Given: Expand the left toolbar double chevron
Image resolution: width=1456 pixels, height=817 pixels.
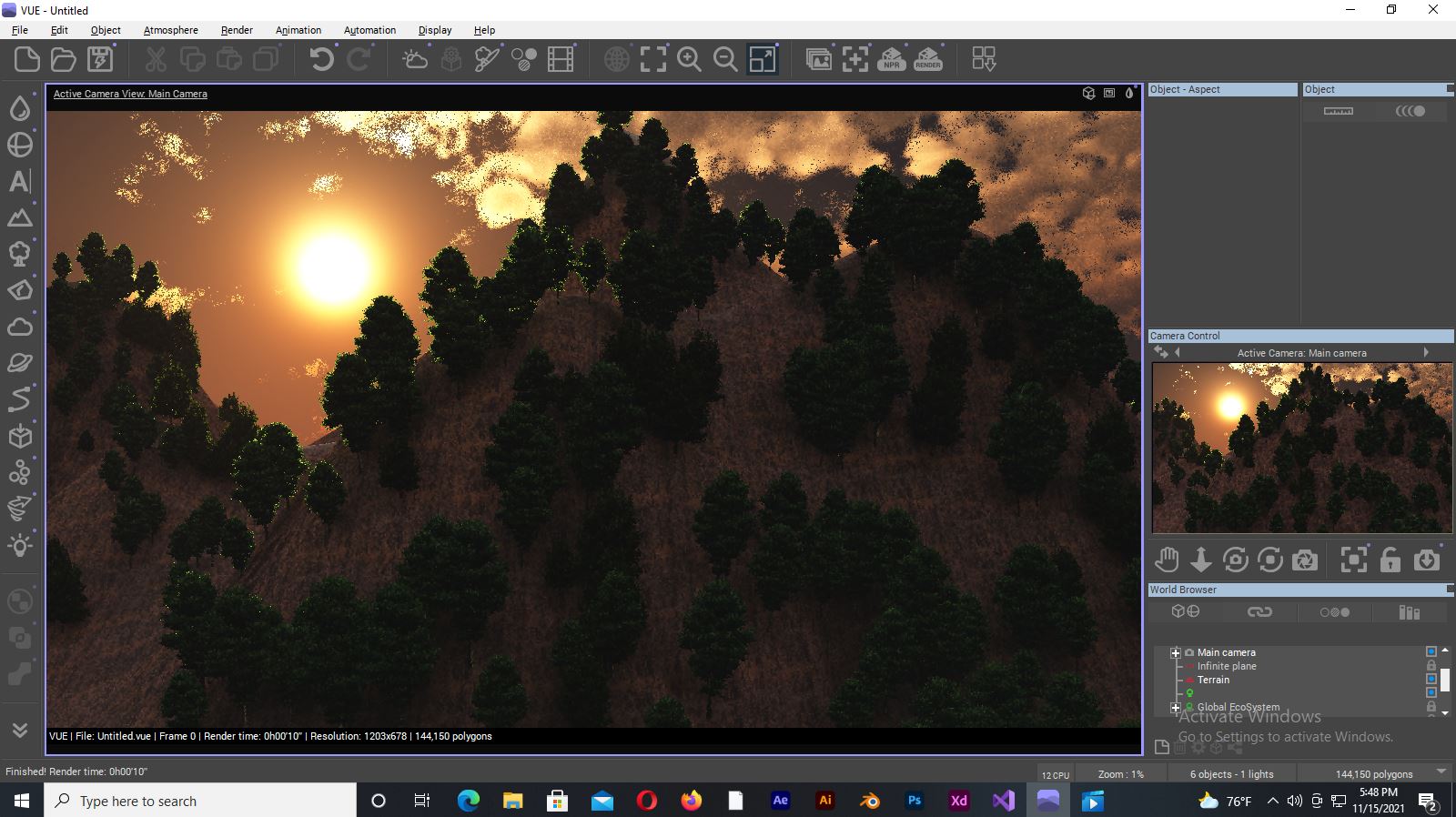Looking at the screenshot, I should (20, 730).
